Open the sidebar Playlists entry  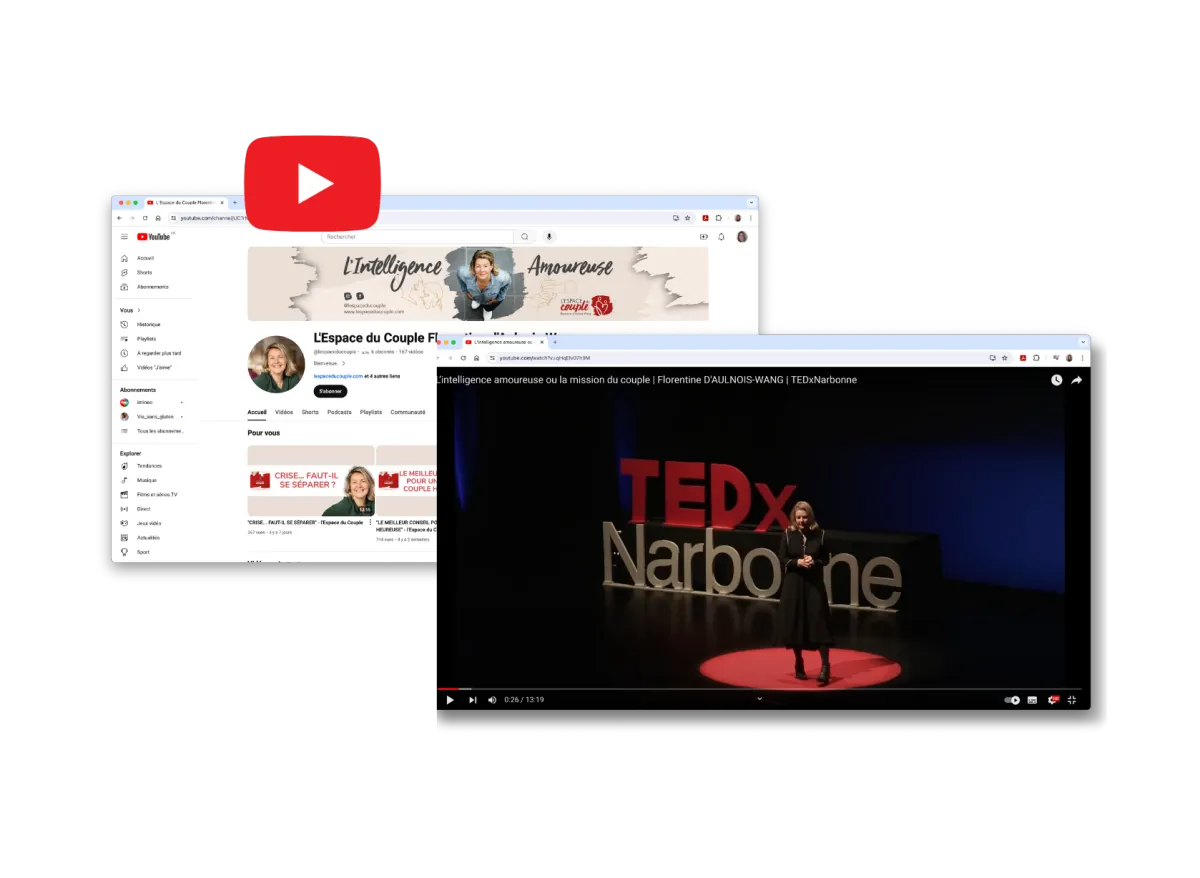click(146, 339)
